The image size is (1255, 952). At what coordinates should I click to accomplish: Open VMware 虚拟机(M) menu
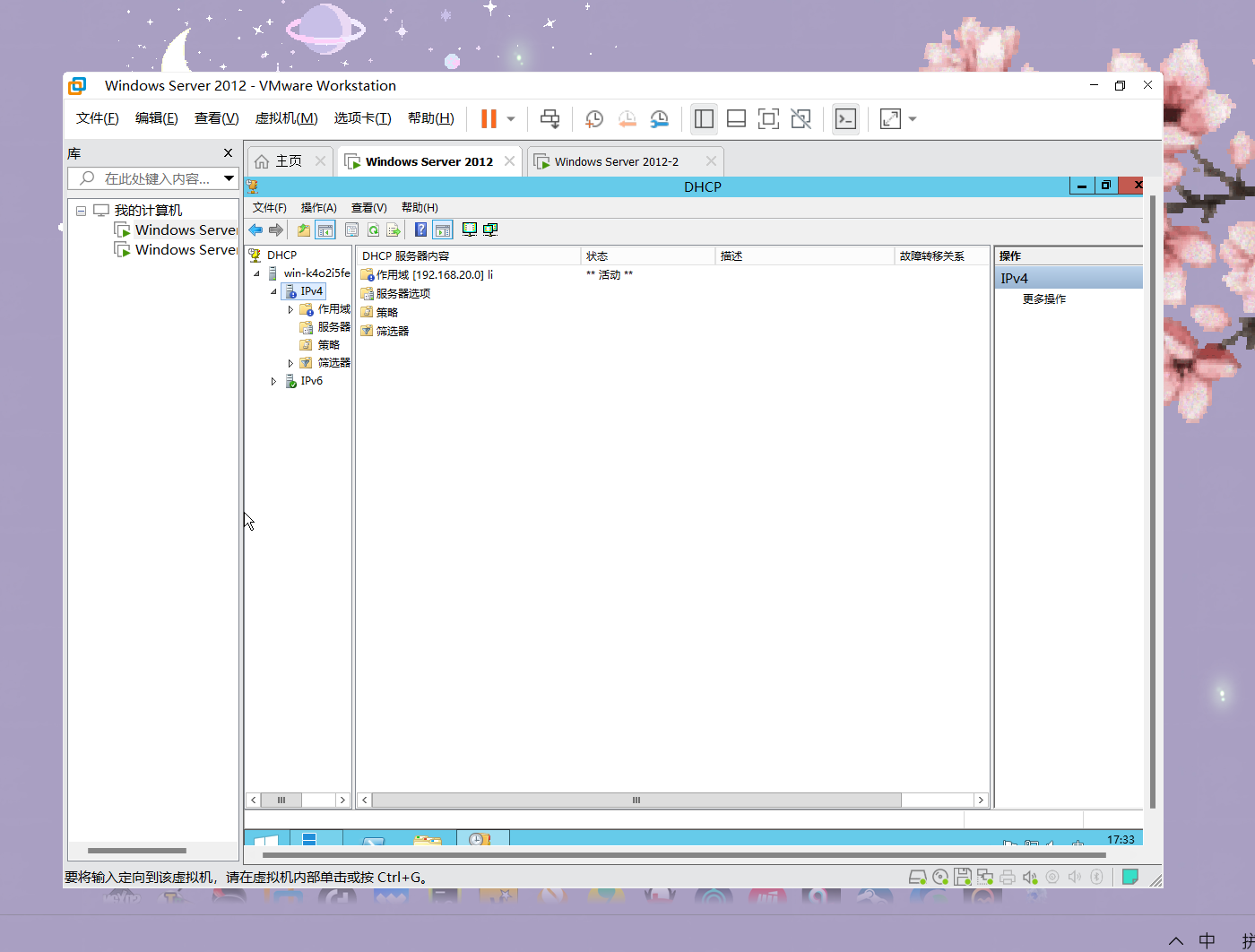pos(286,118)
